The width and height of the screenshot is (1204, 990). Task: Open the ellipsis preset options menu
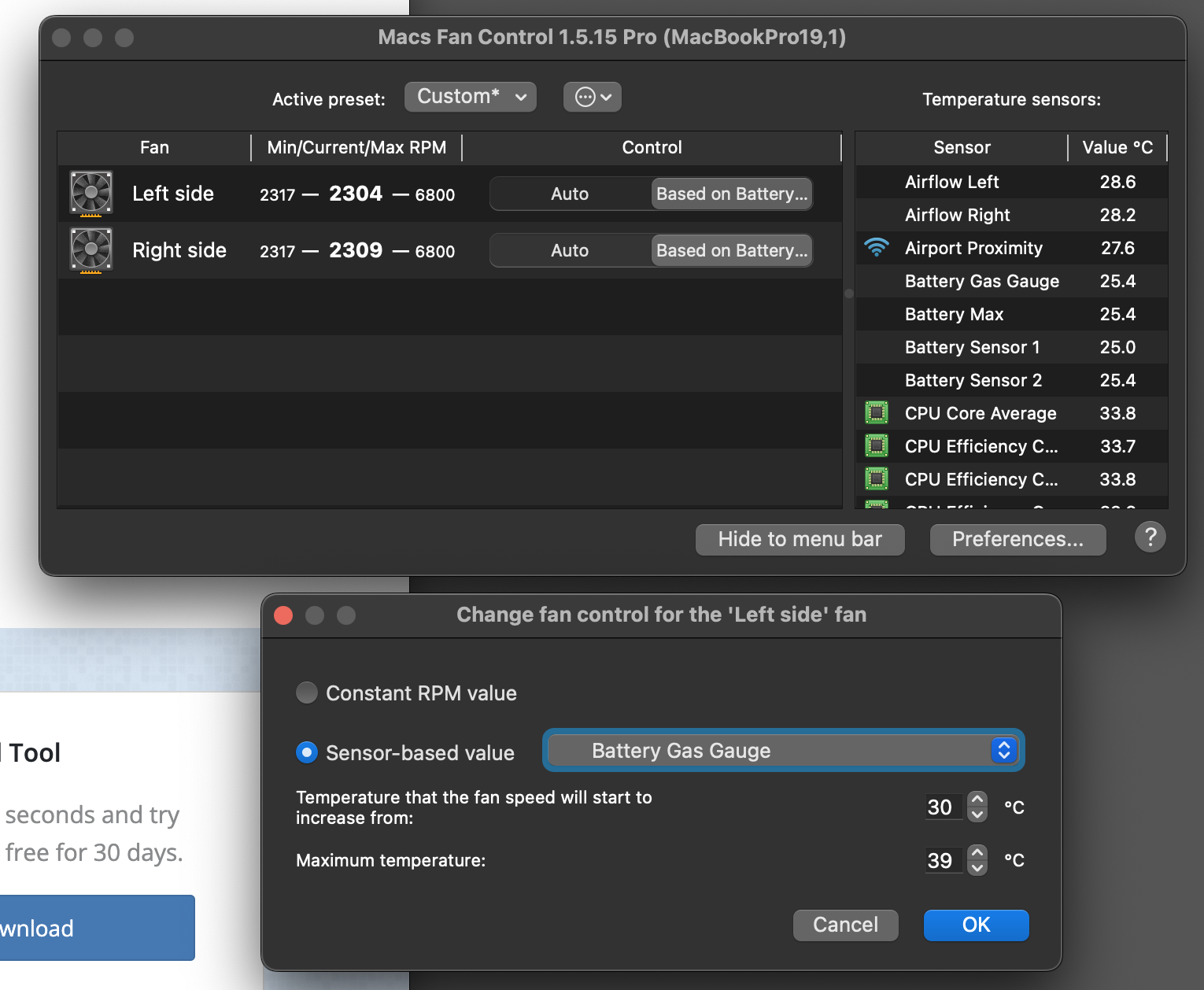point(592,96)
